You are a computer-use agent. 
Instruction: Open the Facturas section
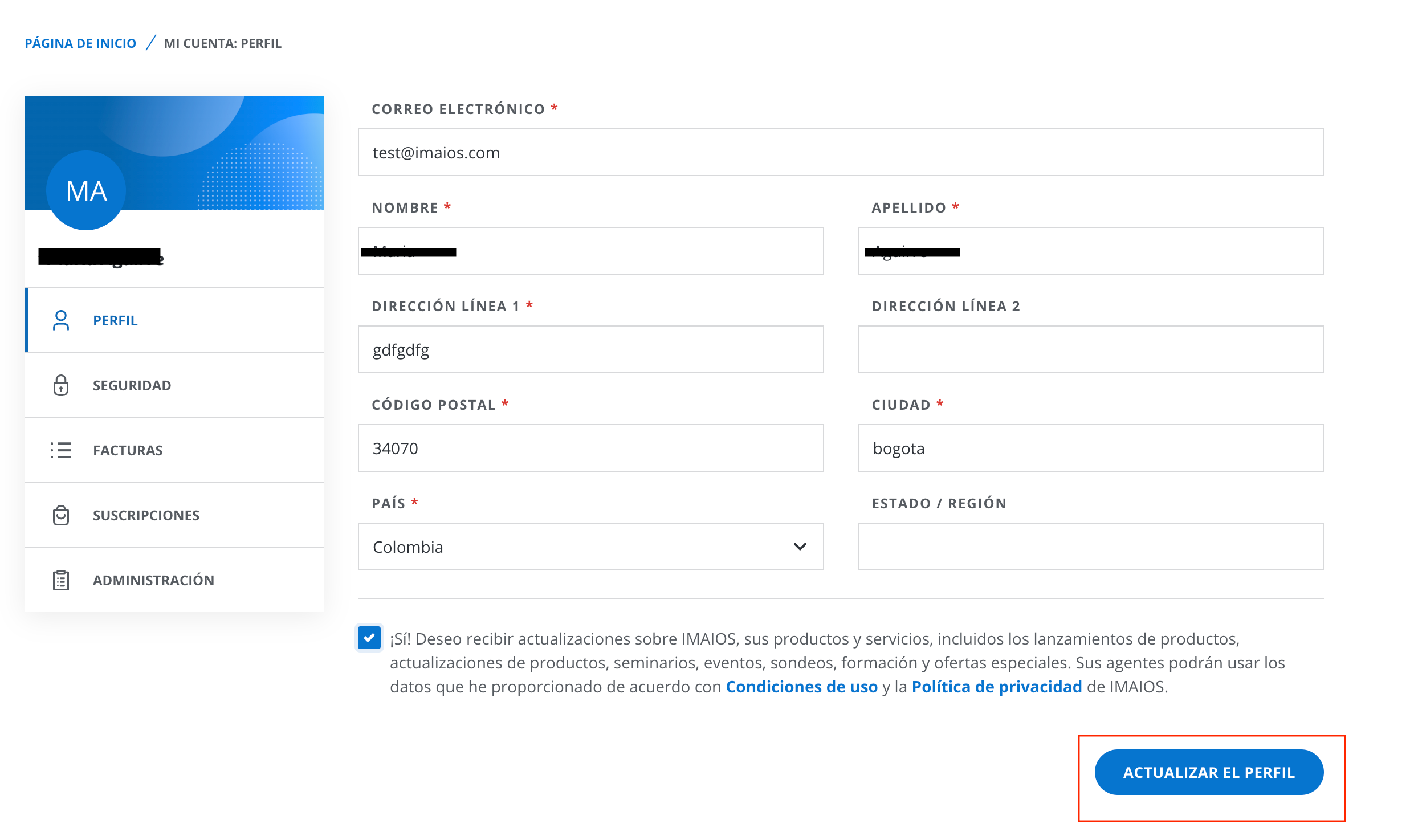[x=174, y=450]
